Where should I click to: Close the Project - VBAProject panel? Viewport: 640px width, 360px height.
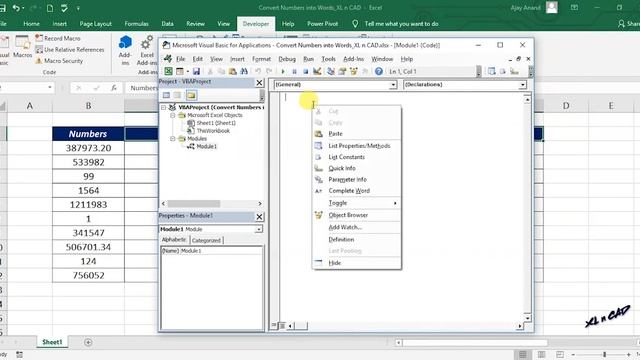click(x=259, y=82)
